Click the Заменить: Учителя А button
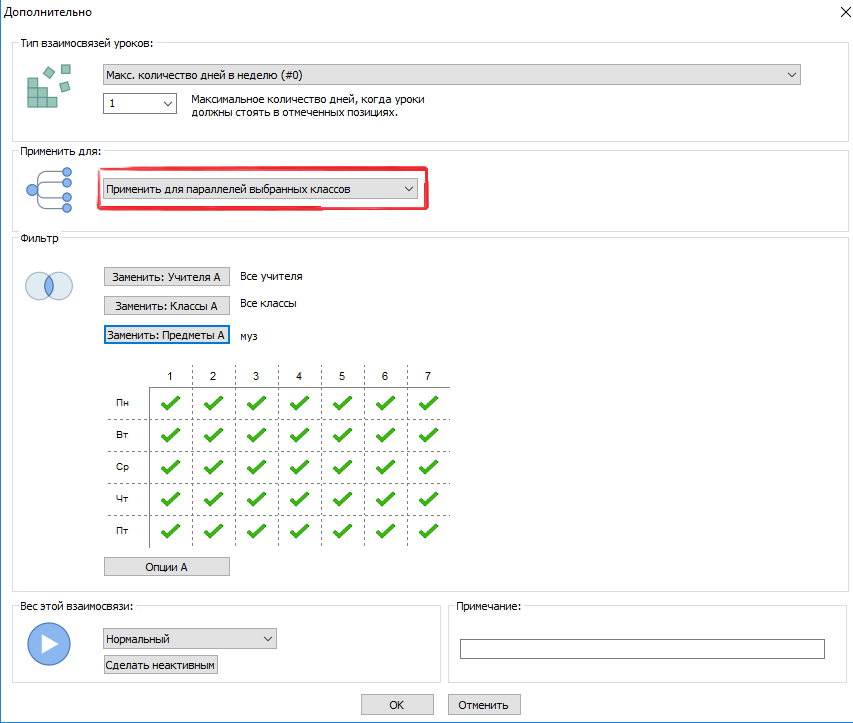Viewport: 853px width, 723px height. click(167, 277)
